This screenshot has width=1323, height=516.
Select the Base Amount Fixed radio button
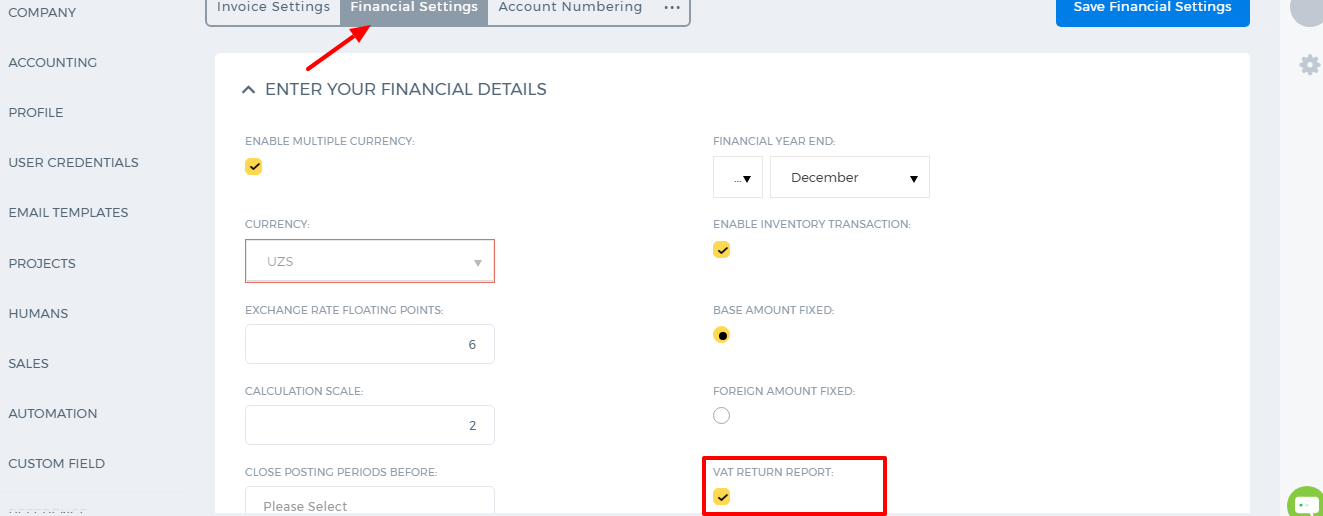point(722,335)
